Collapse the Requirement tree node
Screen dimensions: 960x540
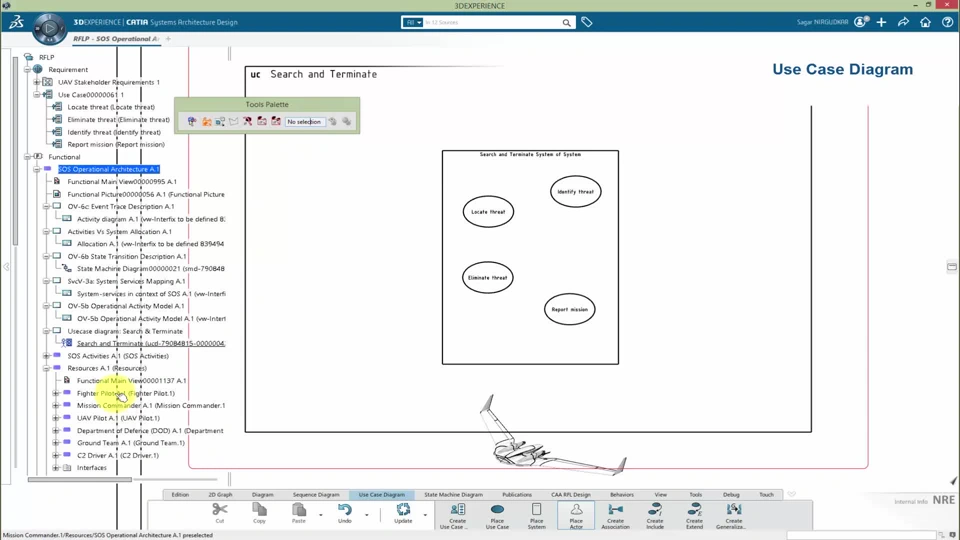[27, 70]
